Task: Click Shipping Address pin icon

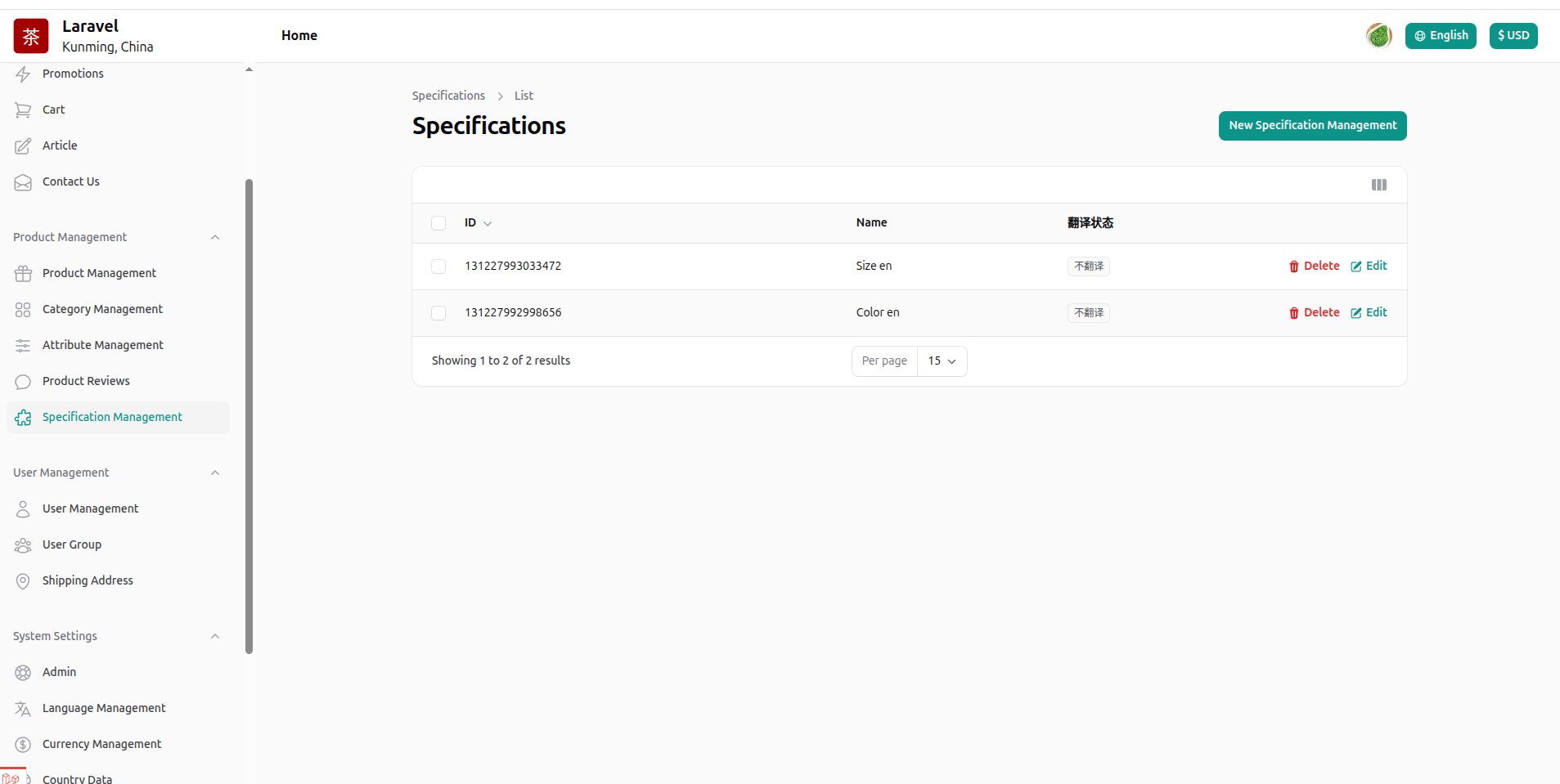Action: tap(23, 581)
